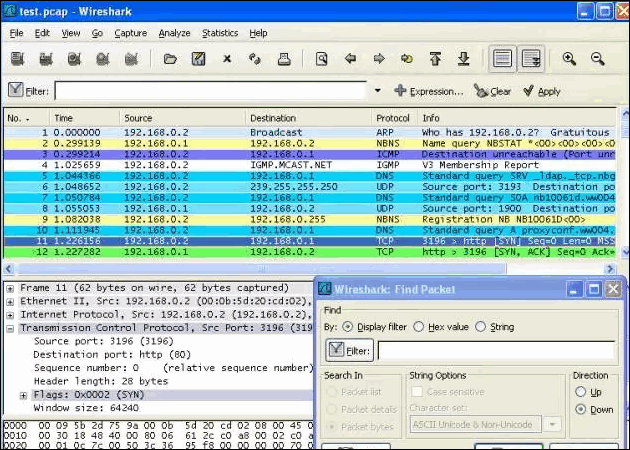
Task: Click the zoom in magnifier icon
Action: (x=569, y=59)
